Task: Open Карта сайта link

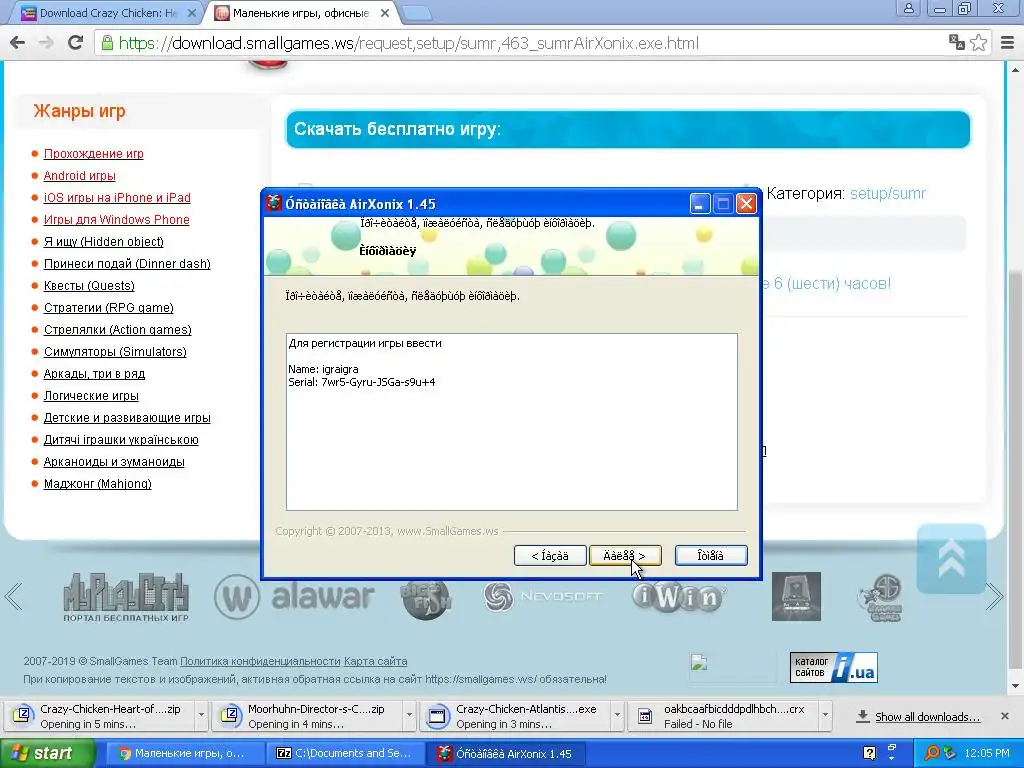Action: 376,661
